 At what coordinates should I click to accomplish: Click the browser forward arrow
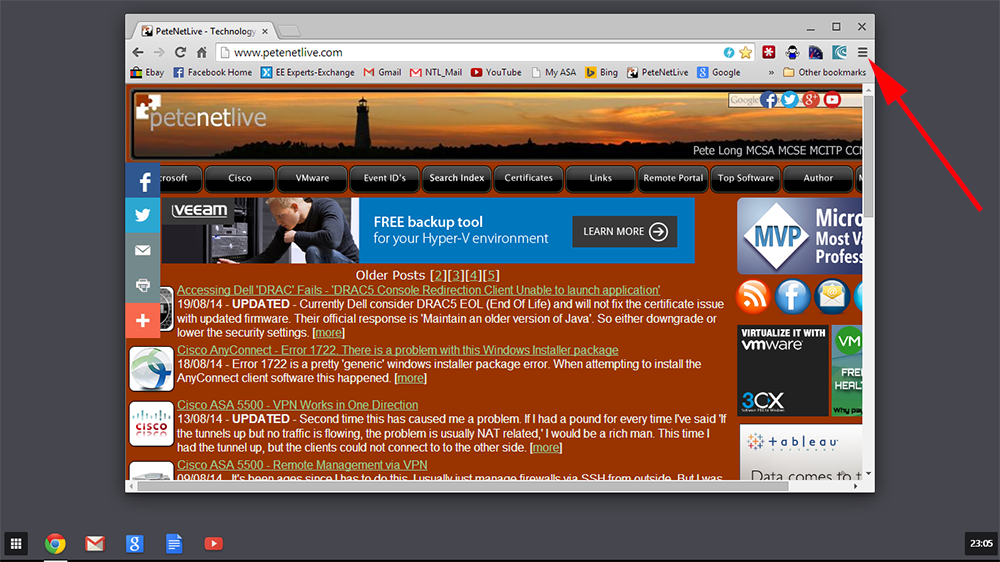[x=159, y=52]
